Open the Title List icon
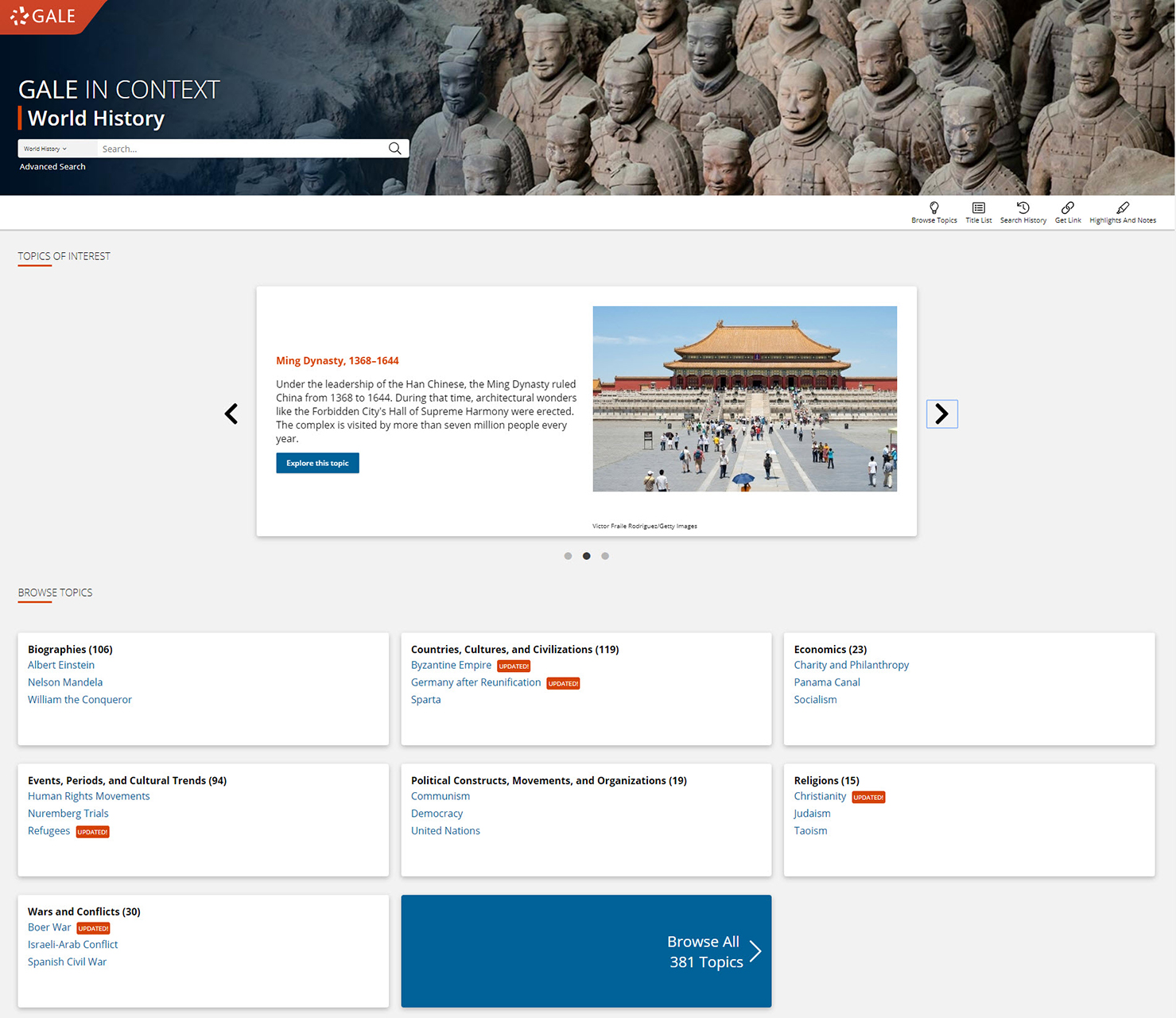The width and height of the screenshot is (1176, 1018). click(x=979, y=208)
